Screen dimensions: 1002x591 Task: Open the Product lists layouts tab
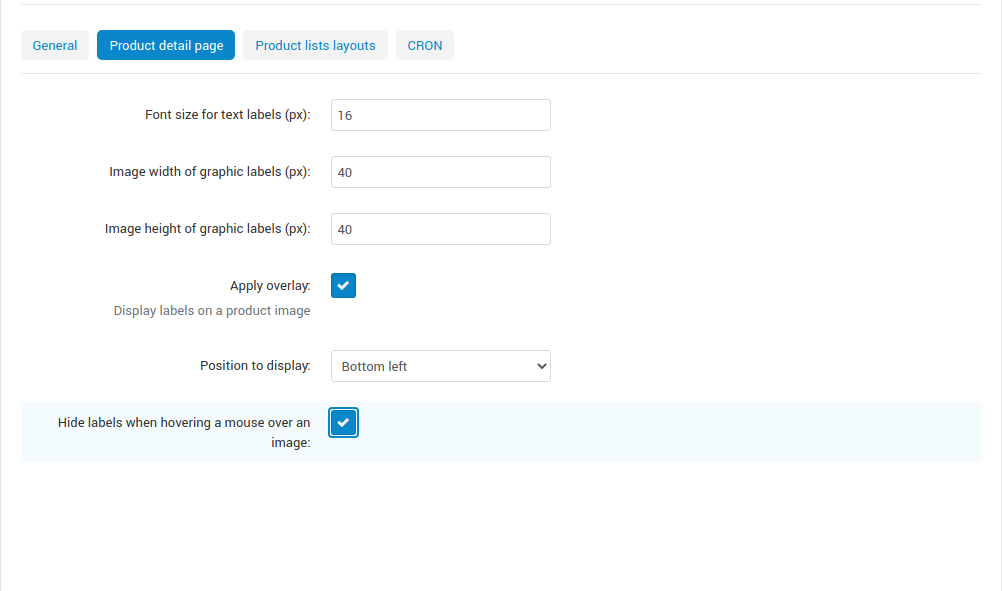tap(315, 45)
